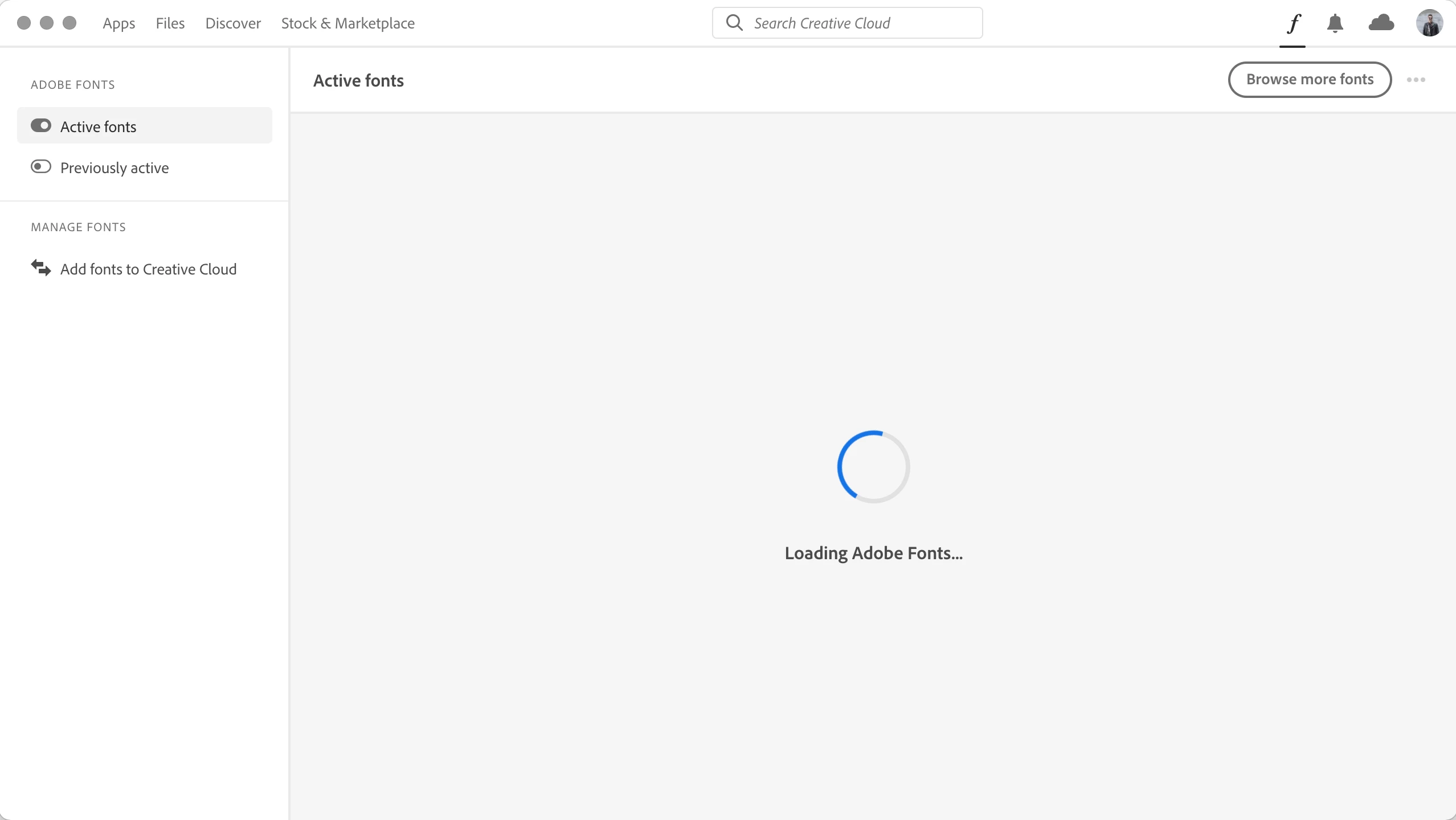Open the notifications bell

click(x=1335, y=23)
